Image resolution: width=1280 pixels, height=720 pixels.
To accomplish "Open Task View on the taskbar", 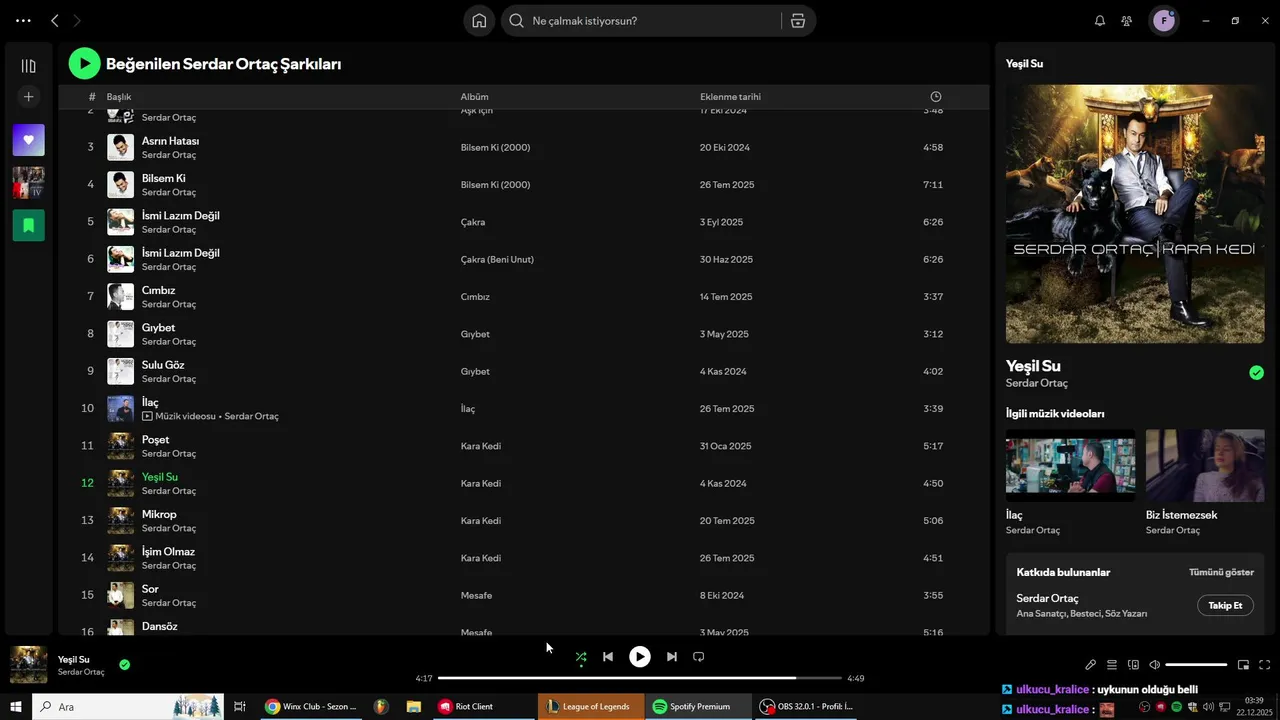I will point(240,706).
